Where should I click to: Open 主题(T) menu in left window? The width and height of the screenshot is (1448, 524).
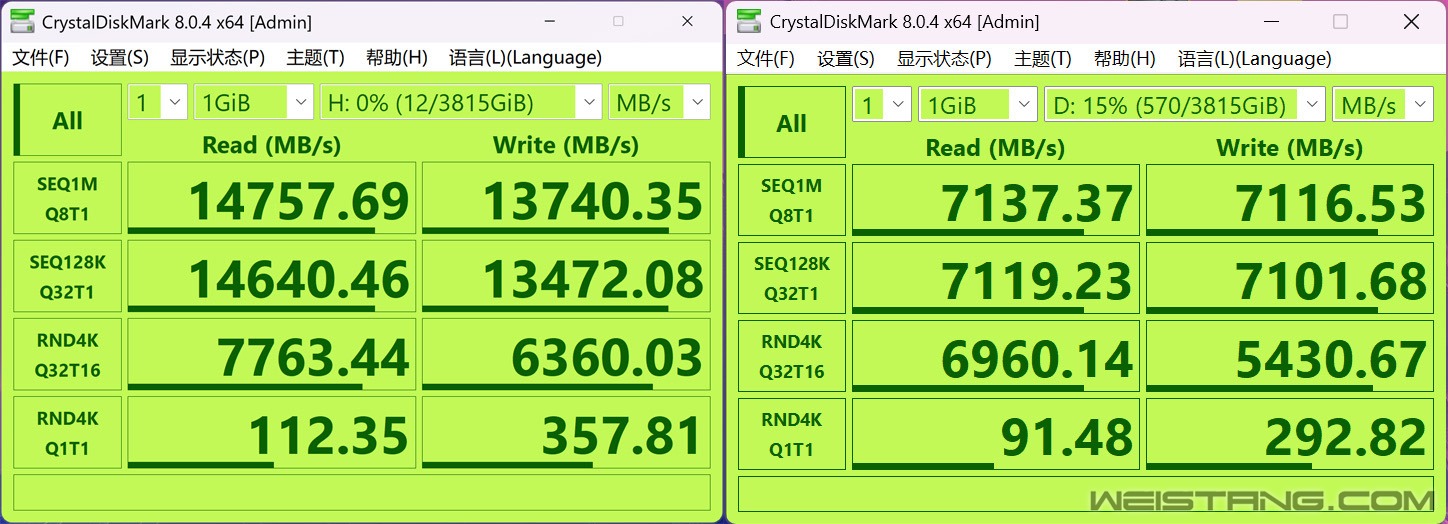tap(316, 58)
